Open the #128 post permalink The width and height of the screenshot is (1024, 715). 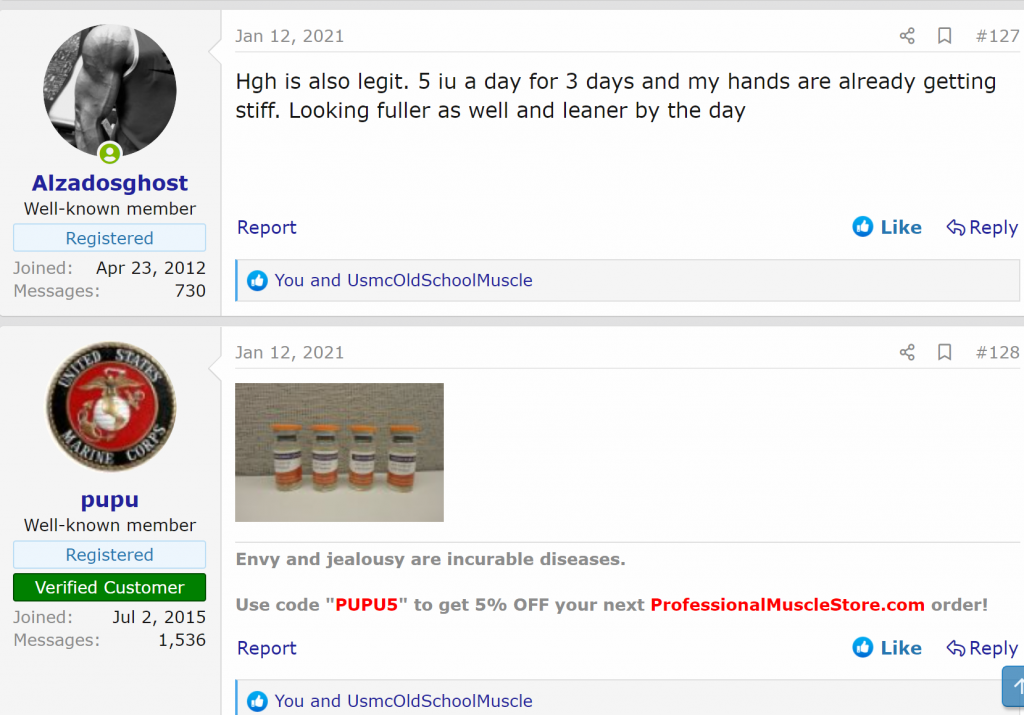point(997,353)
